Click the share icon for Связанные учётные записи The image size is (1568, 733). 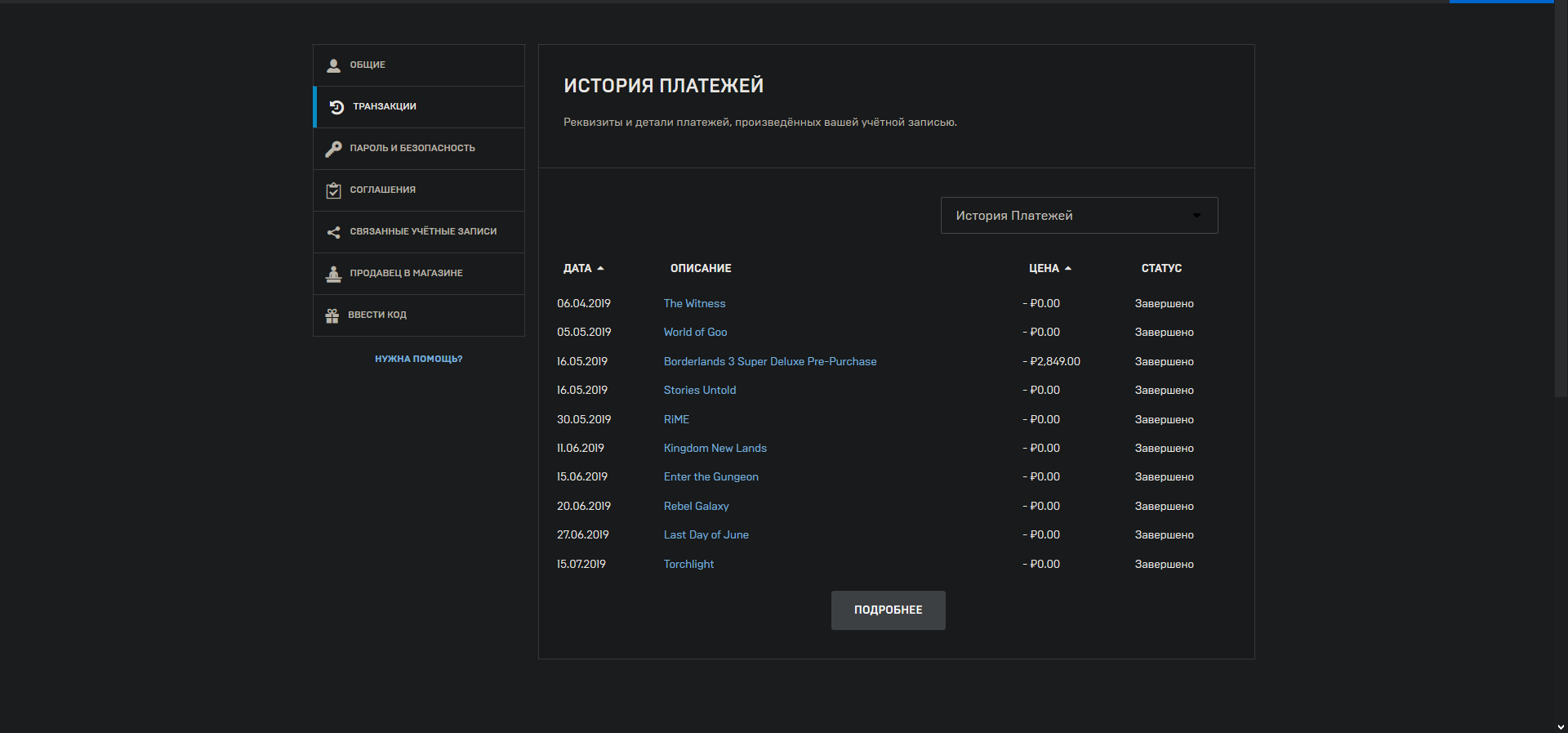point(333,232)
